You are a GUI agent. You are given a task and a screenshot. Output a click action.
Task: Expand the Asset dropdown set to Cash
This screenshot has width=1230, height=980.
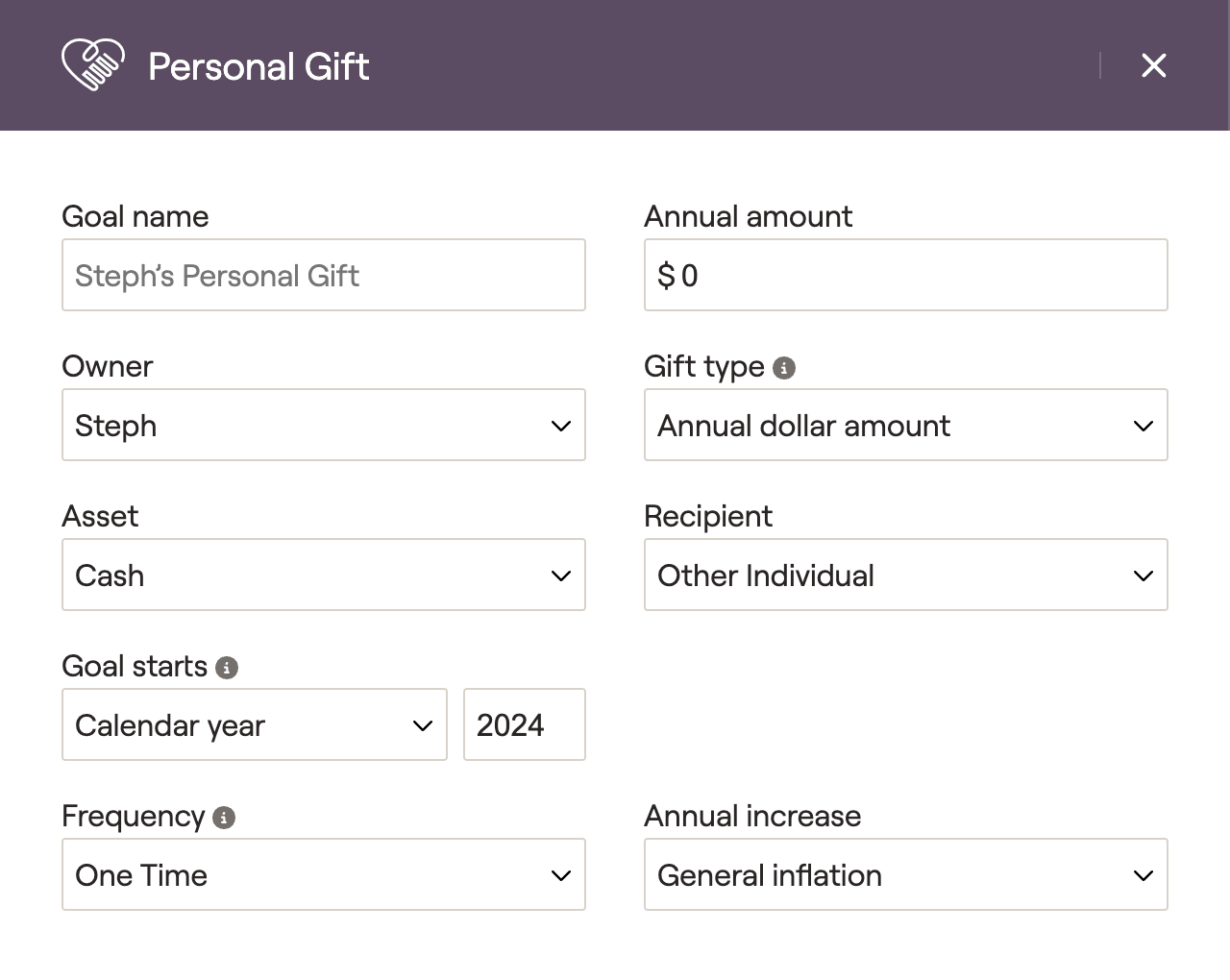(323, 575)
